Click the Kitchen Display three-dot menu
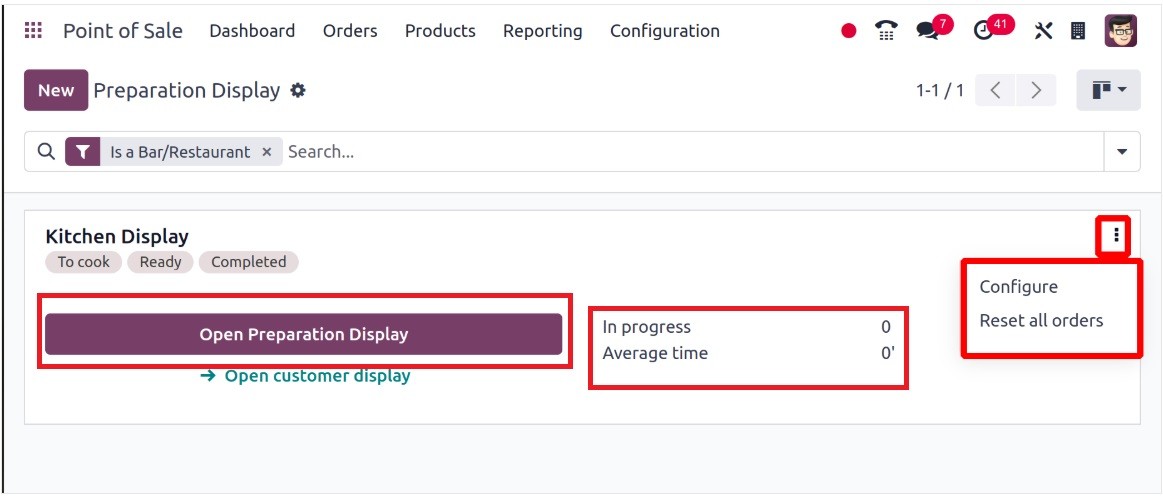1163x498 pixels. 1116,236
